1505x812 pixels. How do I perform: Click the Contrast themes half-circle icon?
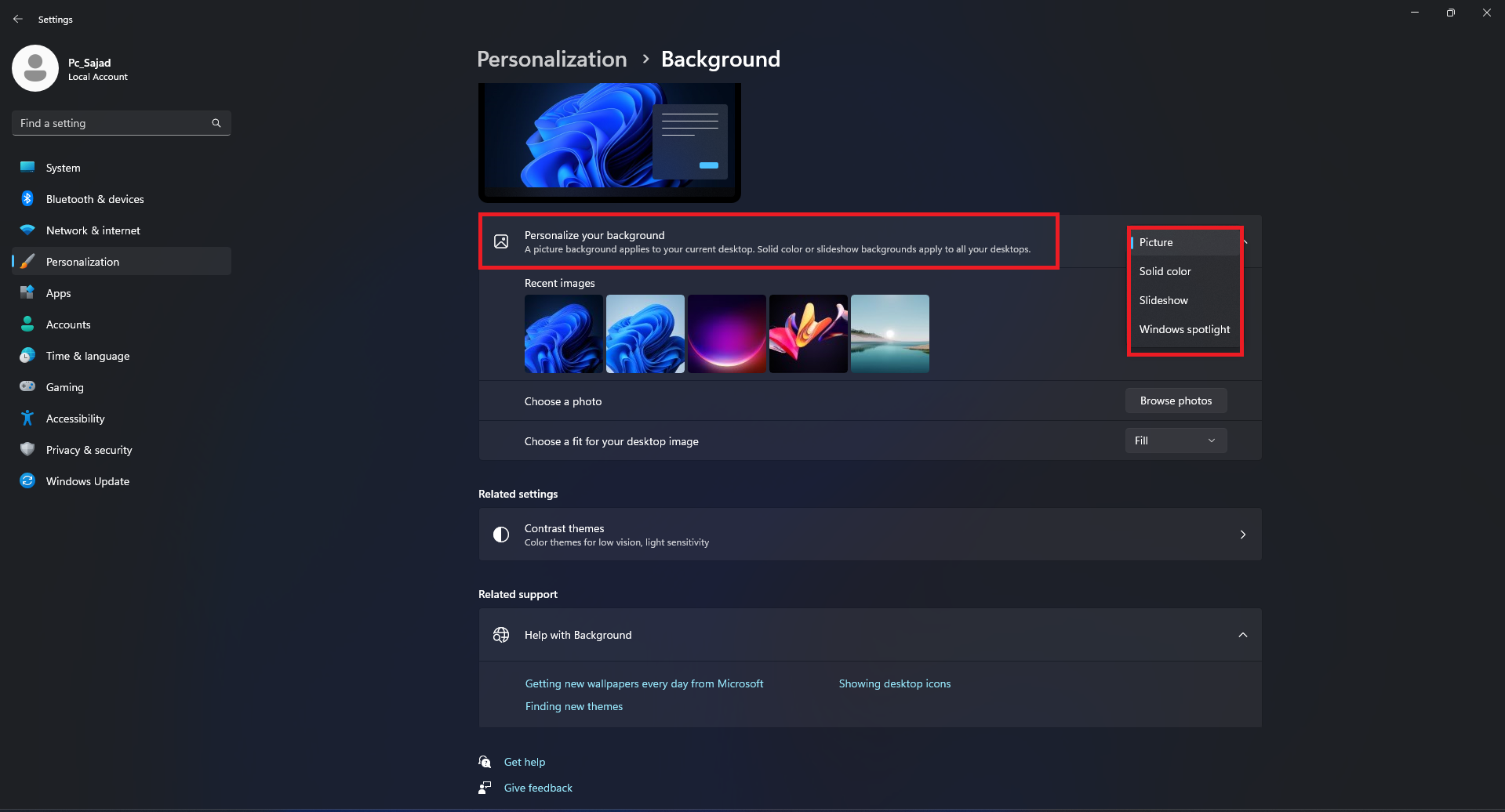click(501, 535)
